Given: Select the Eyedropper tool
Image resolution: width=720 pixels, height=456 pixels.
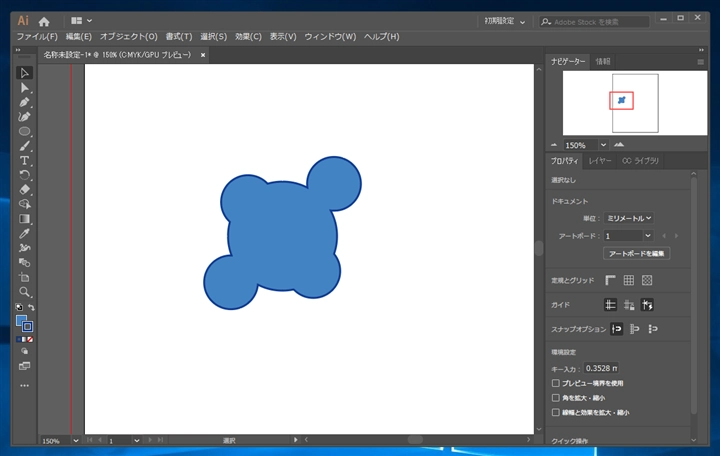Looking at the screenshot, I should coord(24,233).
